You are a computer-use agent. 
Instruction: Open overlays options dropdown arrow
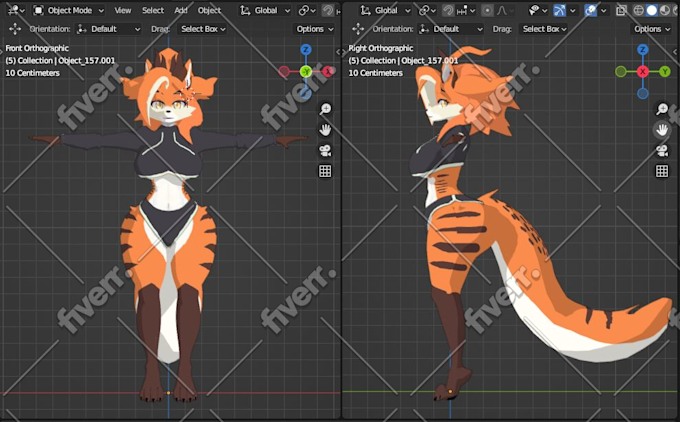tap(604, 10)
